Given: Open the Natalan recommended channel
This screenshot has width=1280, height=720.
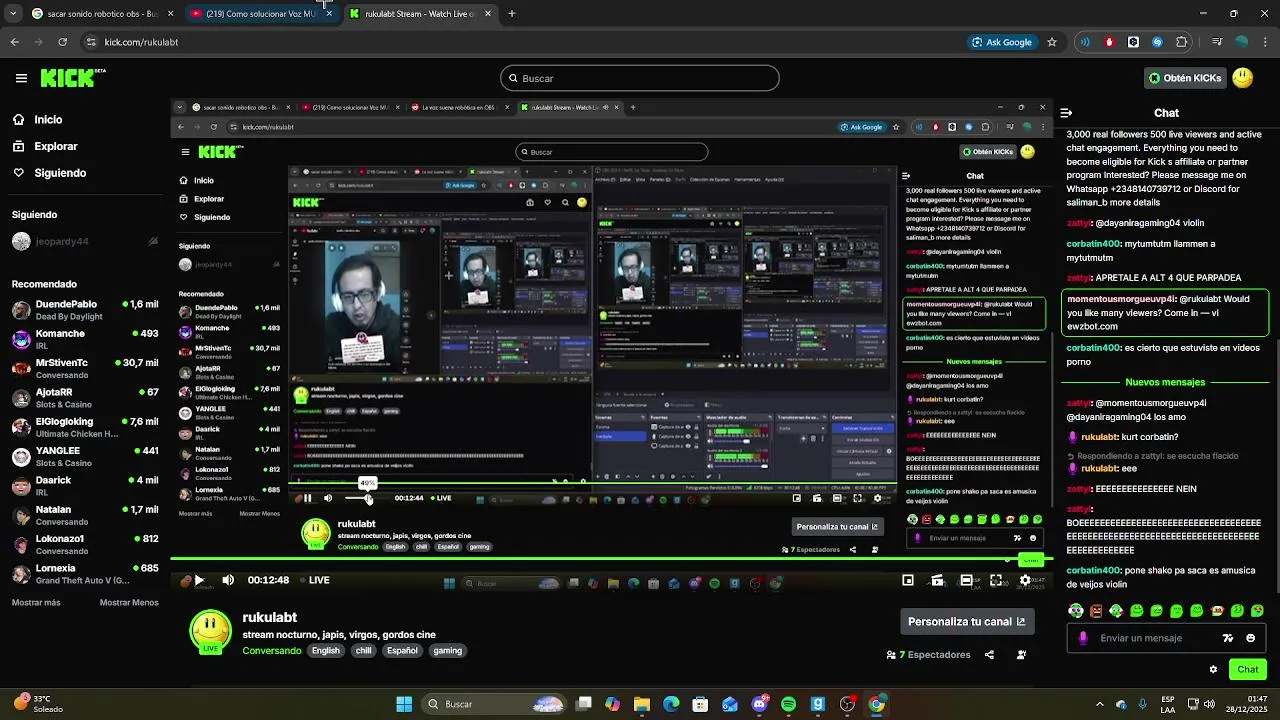Looking at the screenshot, I should [x=84, y=515].
